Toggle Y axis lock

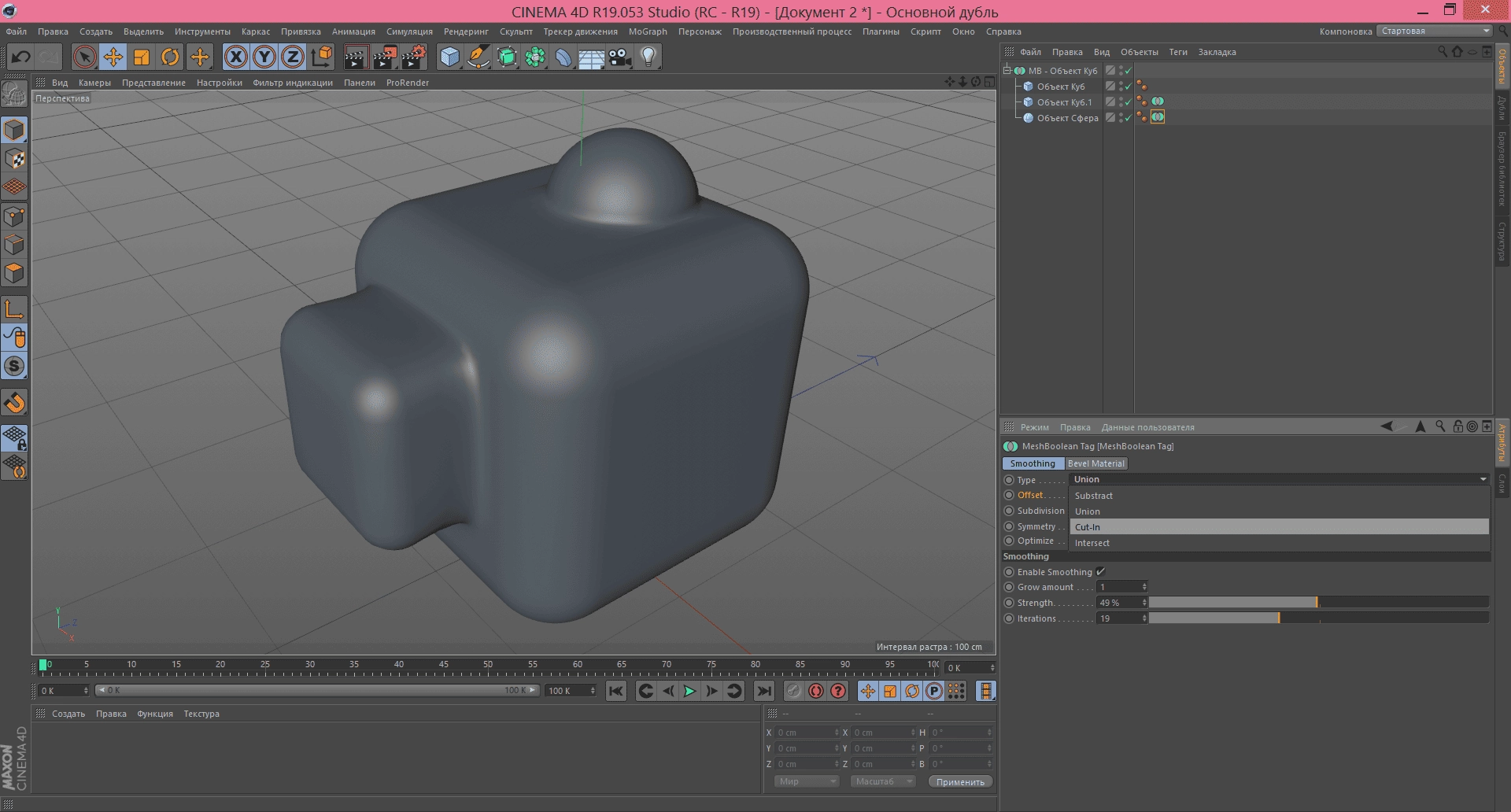click(x=264, y=57)
